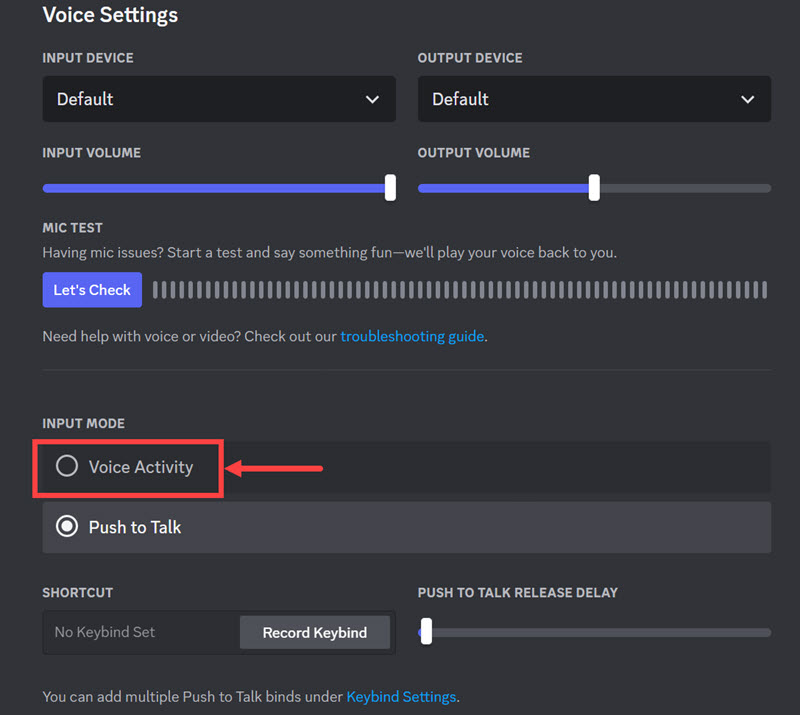Click the unfilled gray Output Volume track
The height and width of the screenshot is (715, 800).
click(685, 188)
